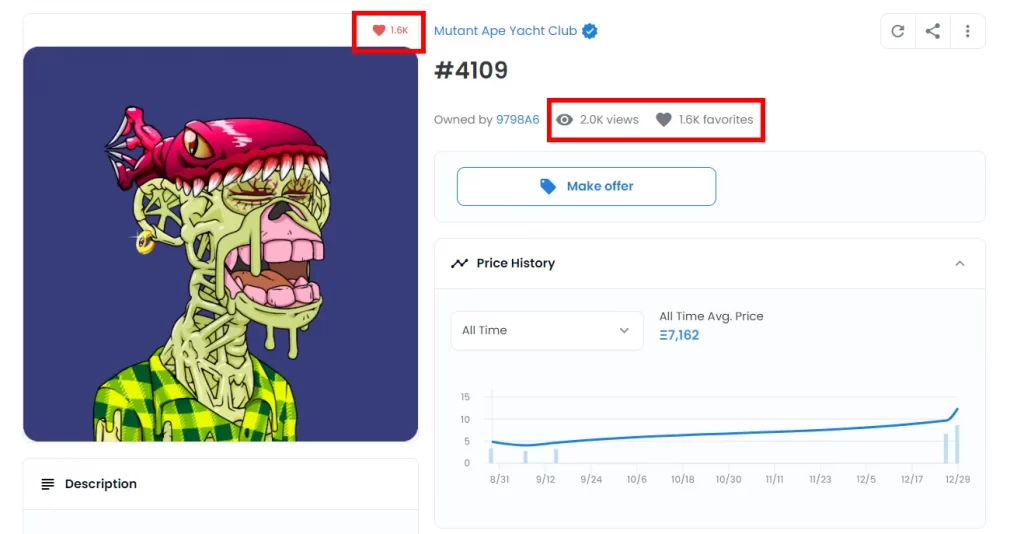Click the 12/29 sale bar on chart
Image resolution: width=1024 pixels, height=534 pixels.
point(957,444)
